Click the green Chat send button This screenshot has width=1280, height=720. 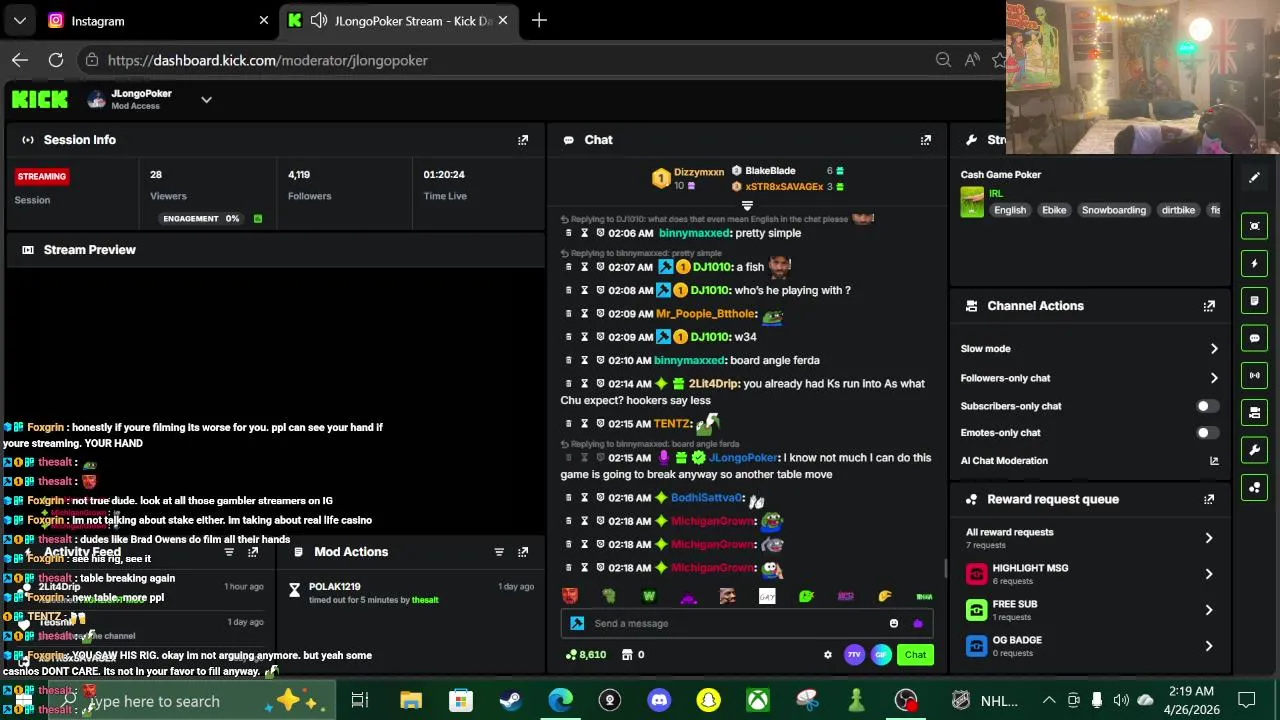coord(916,655)
